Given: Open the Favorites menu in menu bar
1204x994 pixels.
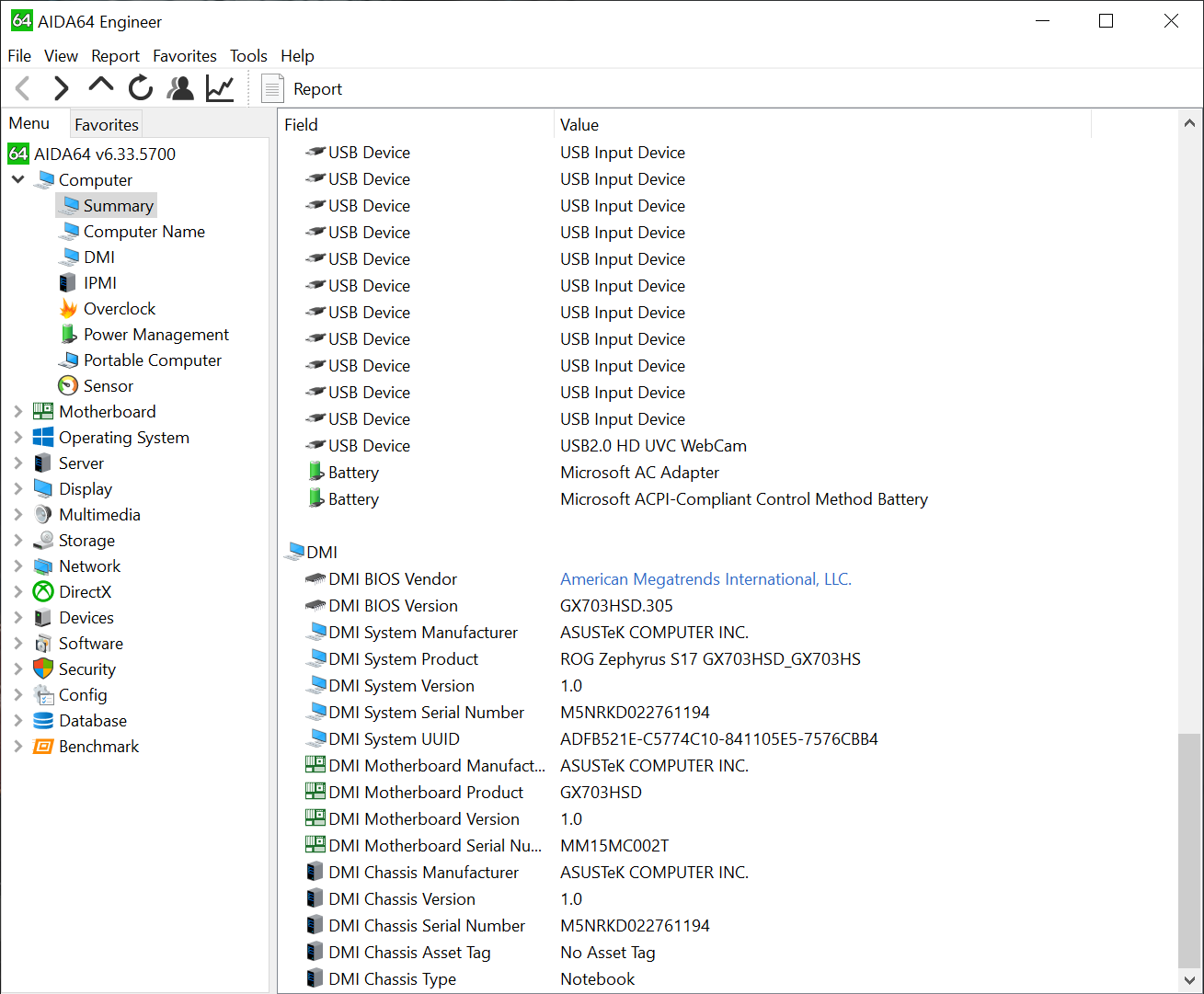Looking at the screenshot, I should [185, 56].
